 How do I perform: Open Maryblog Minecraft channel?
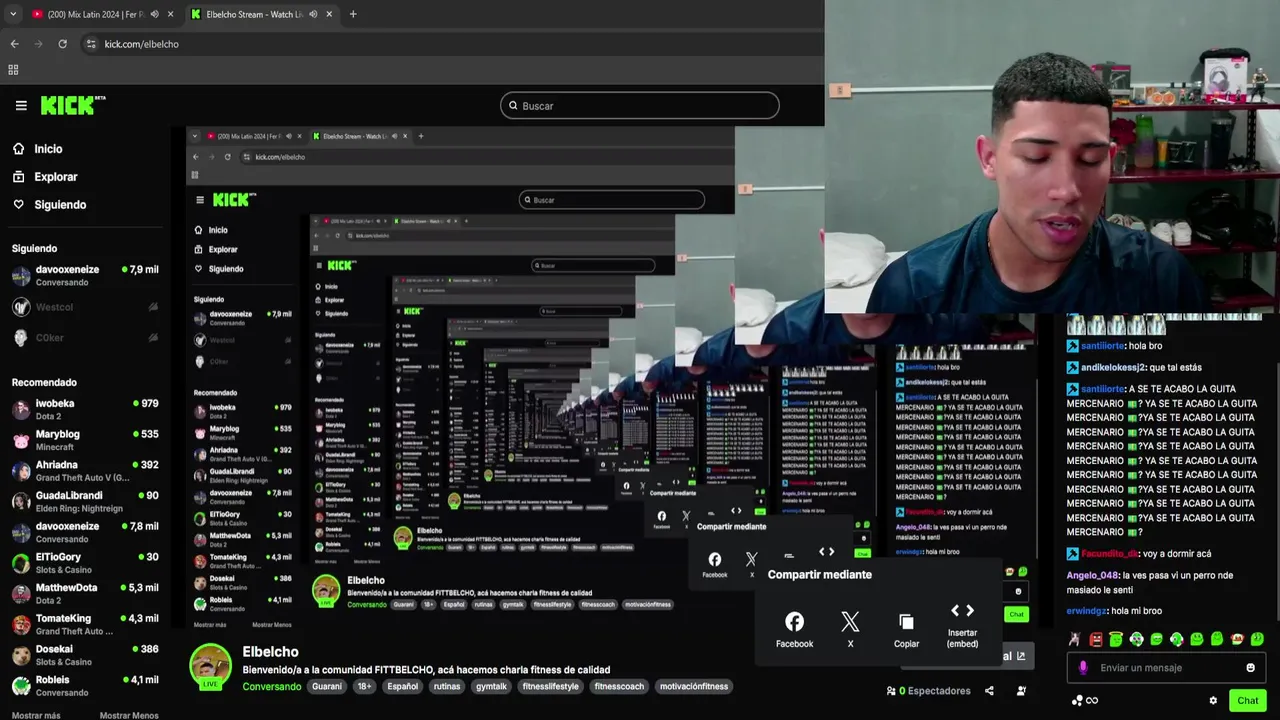click(x=85, y=440)
